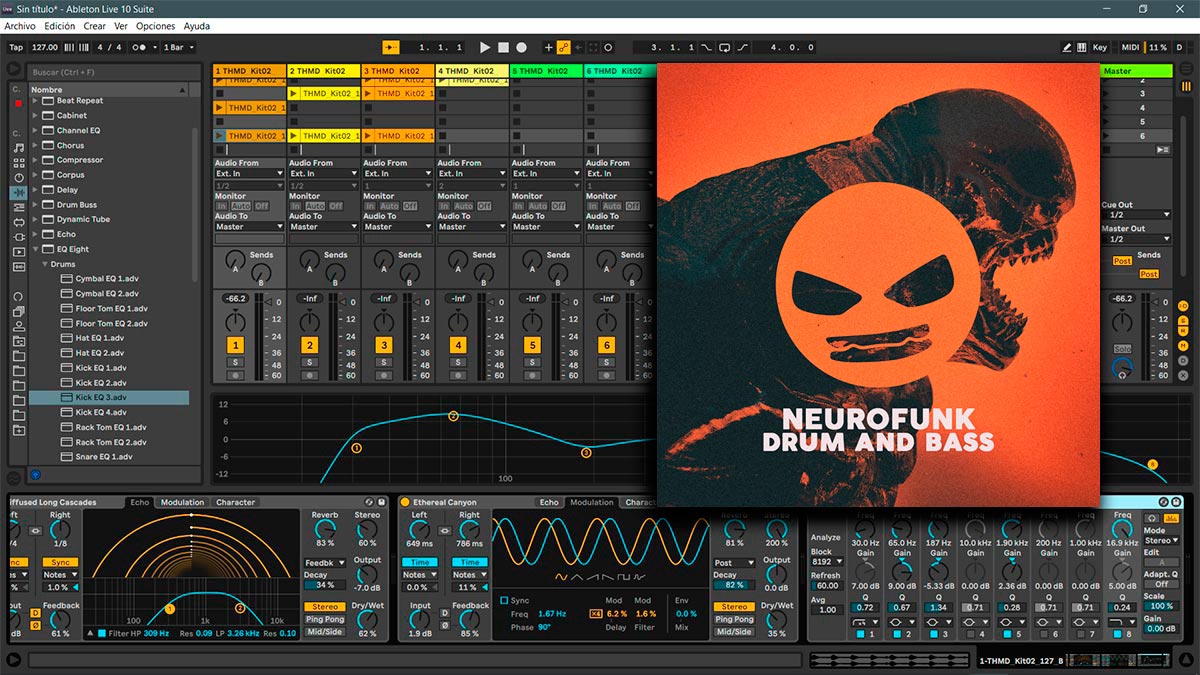Toggle track 1 activator button
This screenshot has height=675, width=1200.
235,345
